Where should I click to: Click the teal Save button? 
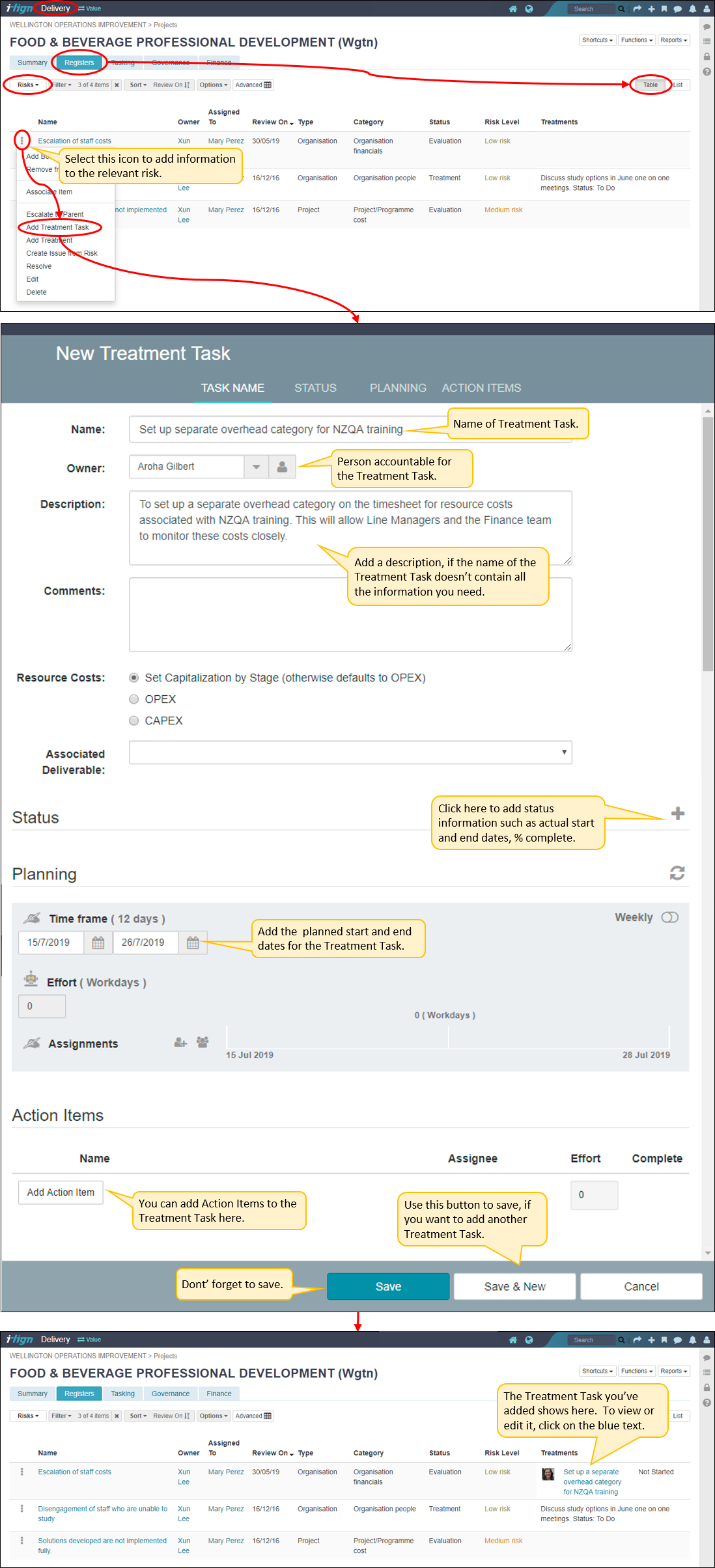point(388,1286)
